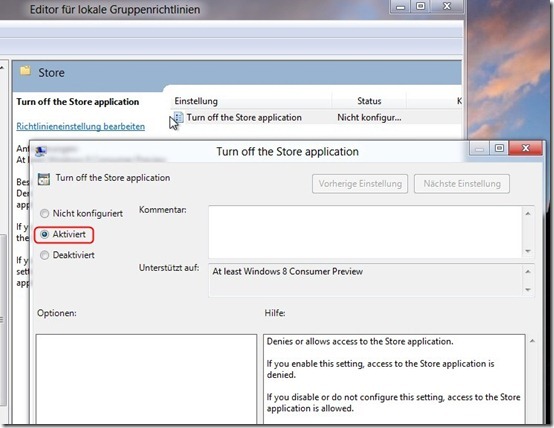
Task: Select the Turn off the Store application list row
Action: click(316, 117)
